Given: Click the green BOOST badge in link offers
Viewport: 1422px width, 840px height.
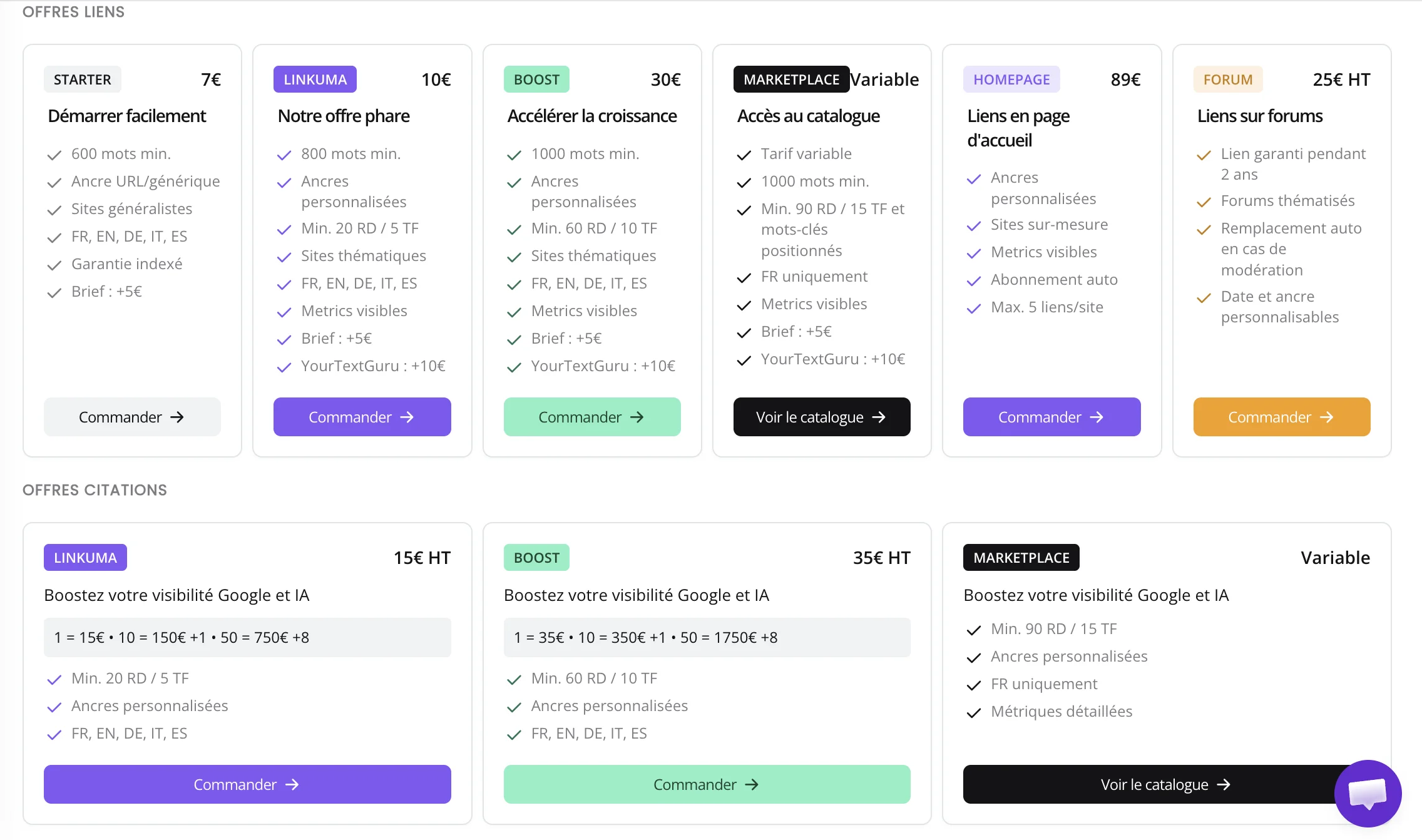Looking at the screenshot, I should coord(536,79).
